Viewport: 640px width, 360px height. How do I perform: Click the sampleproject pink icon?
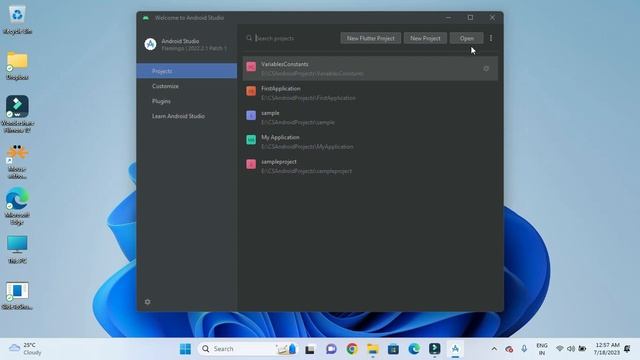251,164
